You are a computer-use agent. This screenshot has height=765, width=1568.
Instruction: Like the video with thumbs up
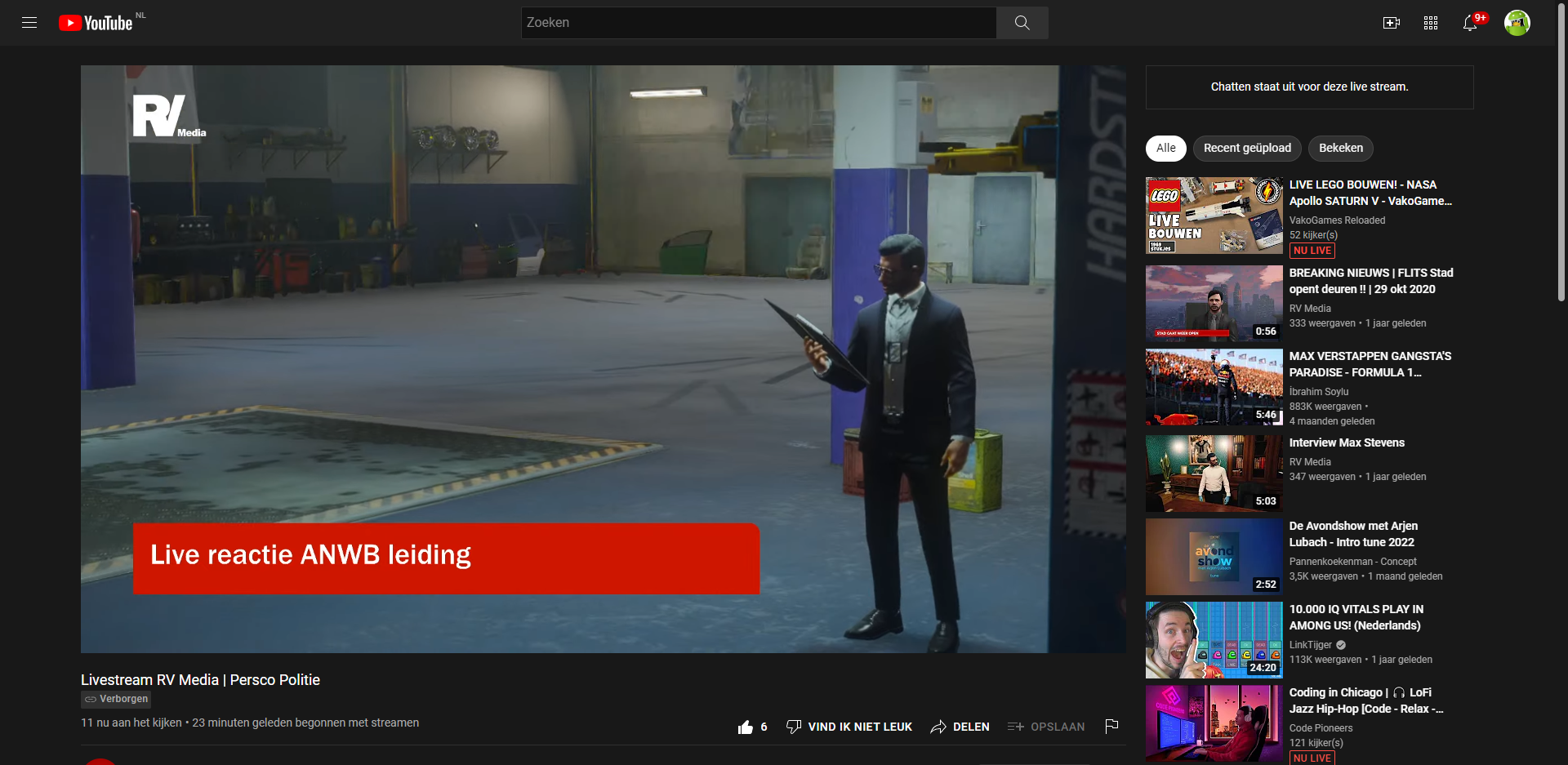coord(746,727)
